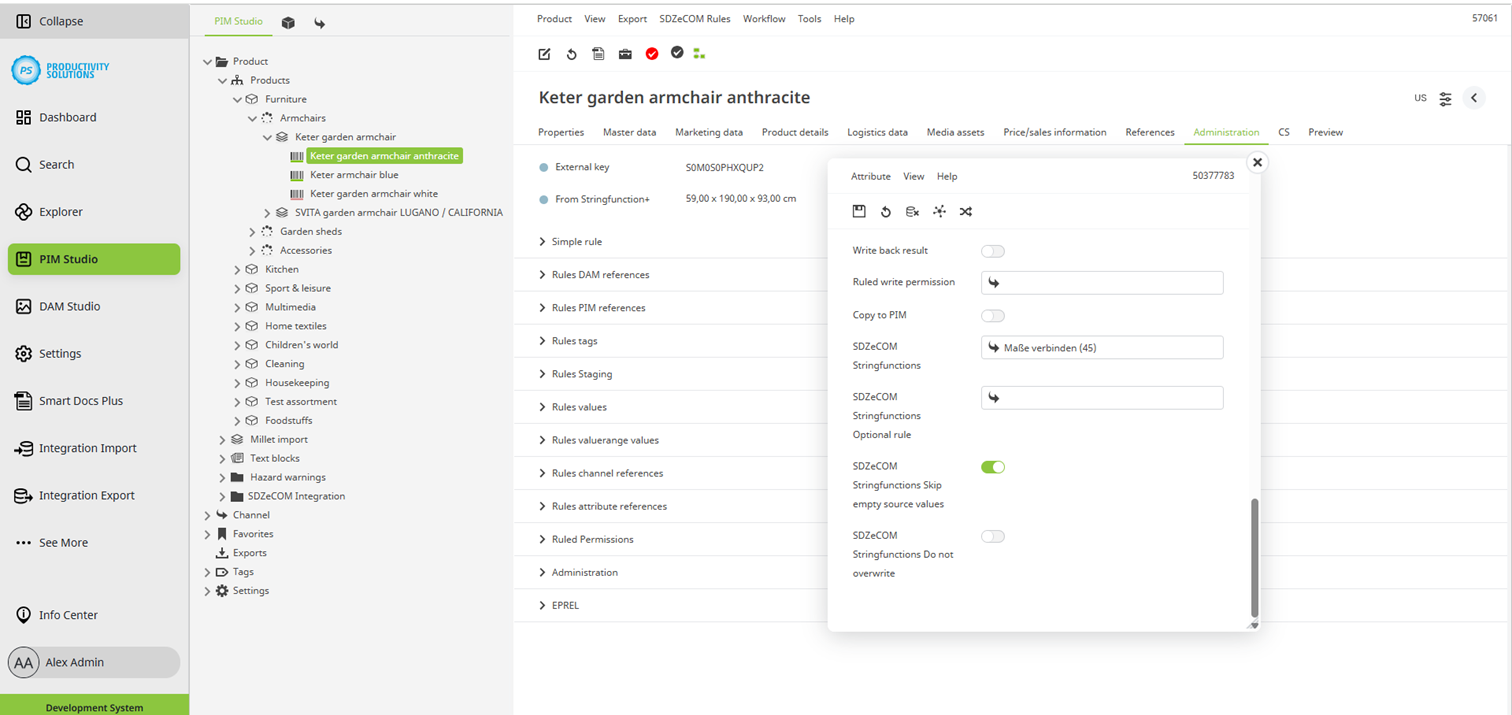Open the Workflow menu
Screen dimensions: 1512x715
(x=764, y=18)
